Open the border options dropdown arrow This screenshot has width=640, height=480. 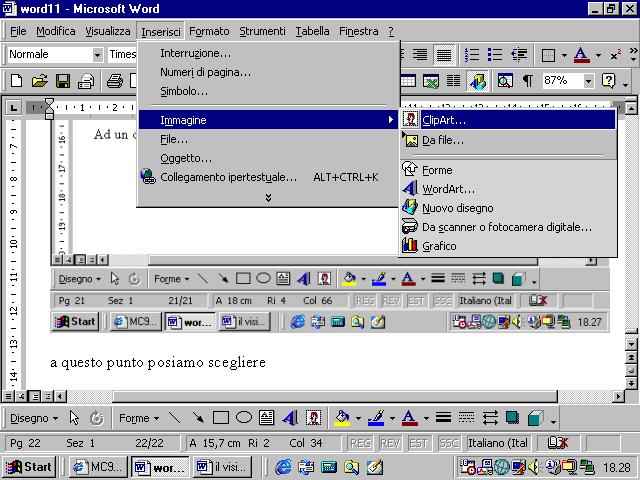pos(564,55)
